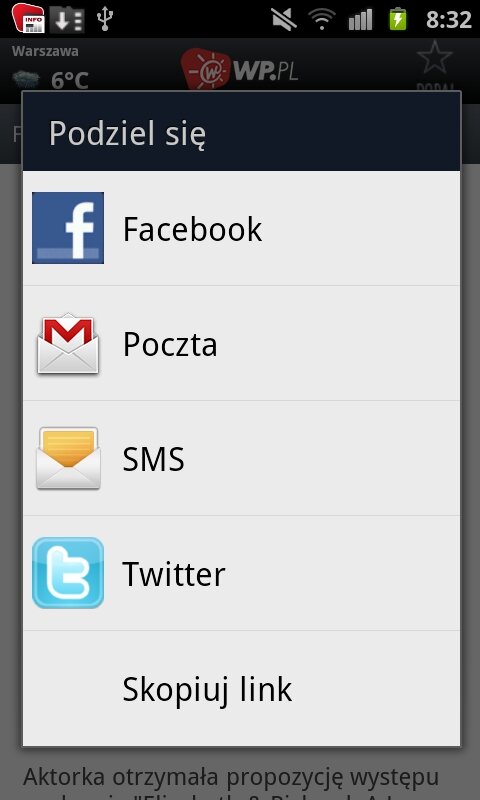Tap the Wi-Fi signal icon
480x800 pixels.
321,19
